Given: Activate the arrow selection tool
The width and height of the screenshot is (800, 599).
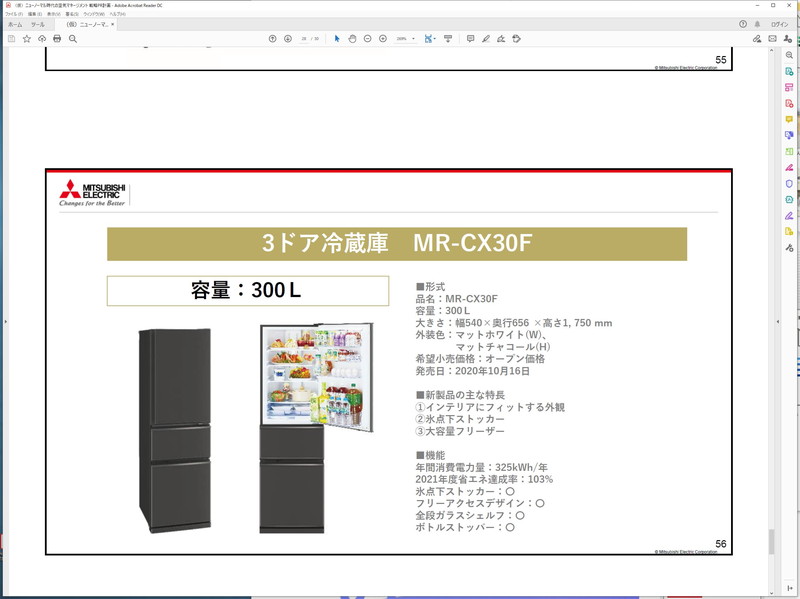Looking at the screenshot, I should pyautogui.click(x=337, y=38).
